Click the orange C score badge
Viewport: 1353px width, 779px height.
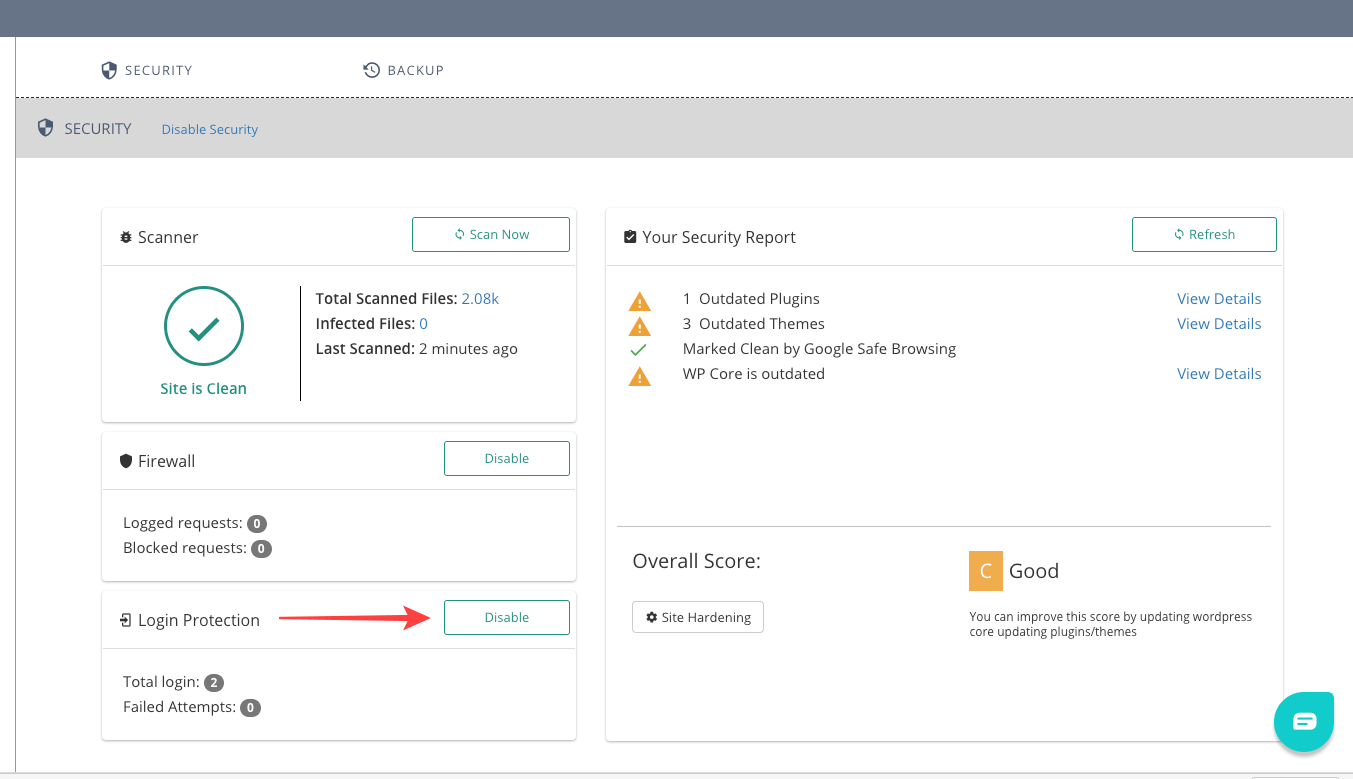click(x=985, y=571)
